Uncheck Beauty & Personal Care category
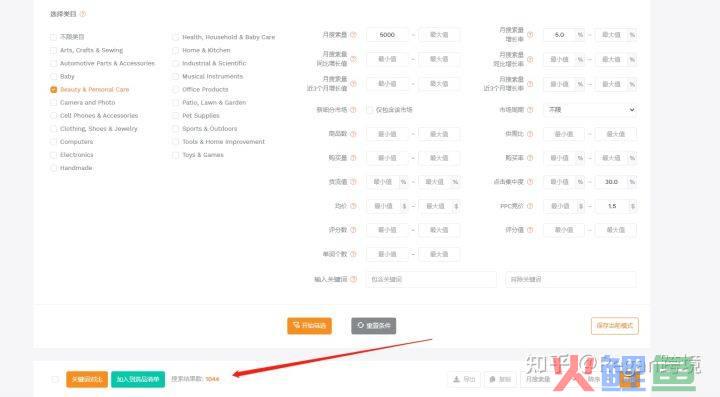 point(54,89)
